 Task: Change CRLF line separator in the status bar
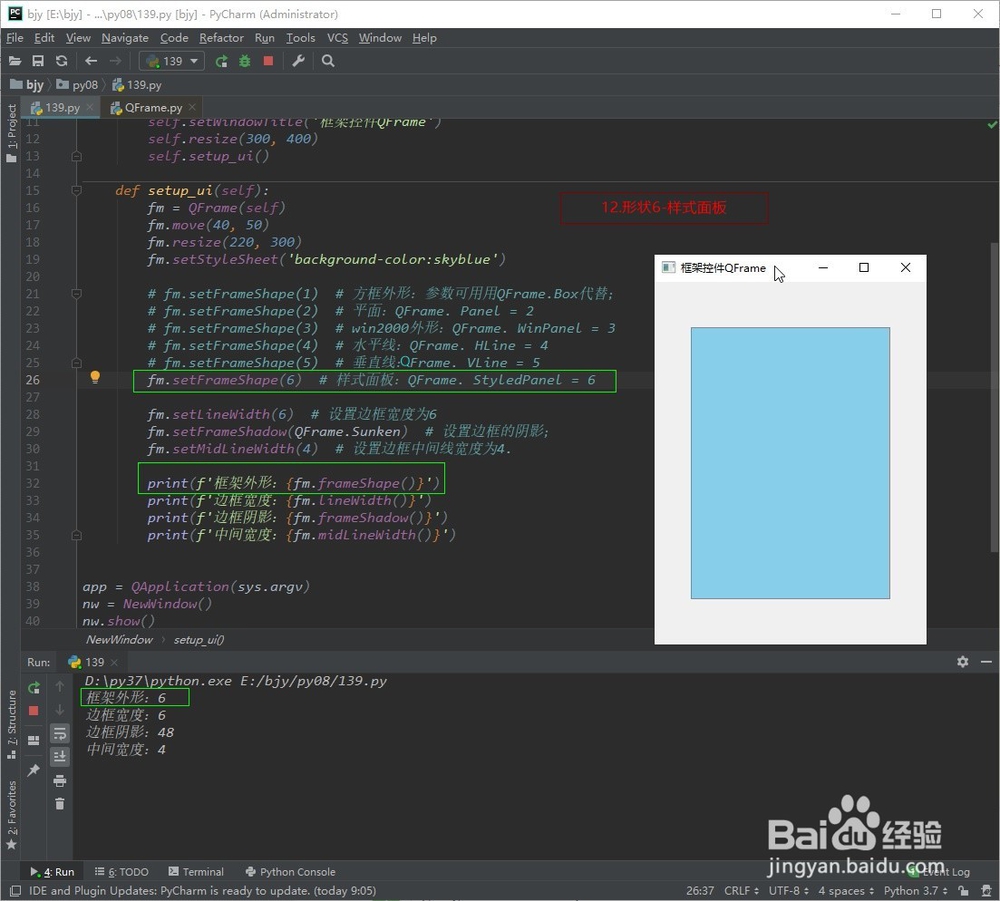(741, 891)
